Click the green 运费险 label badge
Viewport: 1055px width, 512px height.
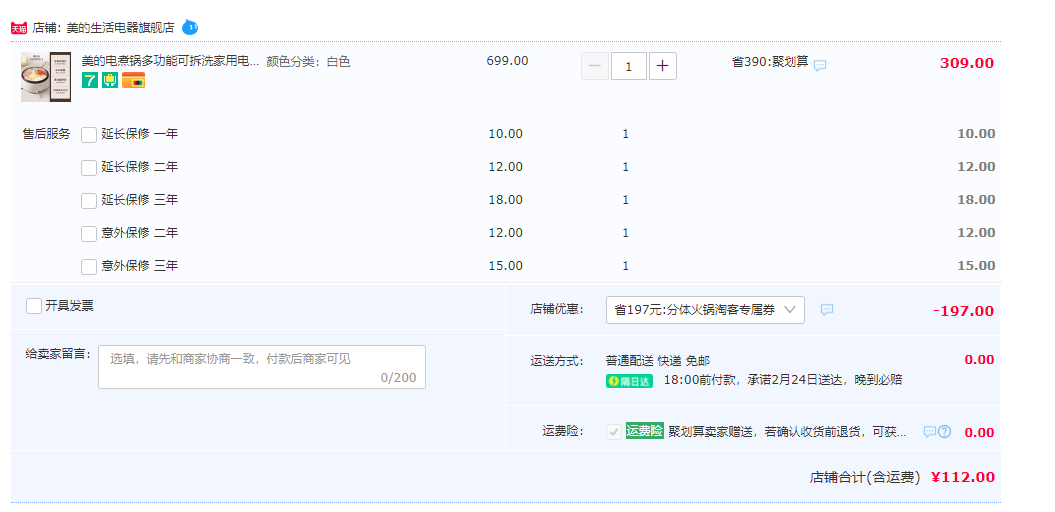645,431
